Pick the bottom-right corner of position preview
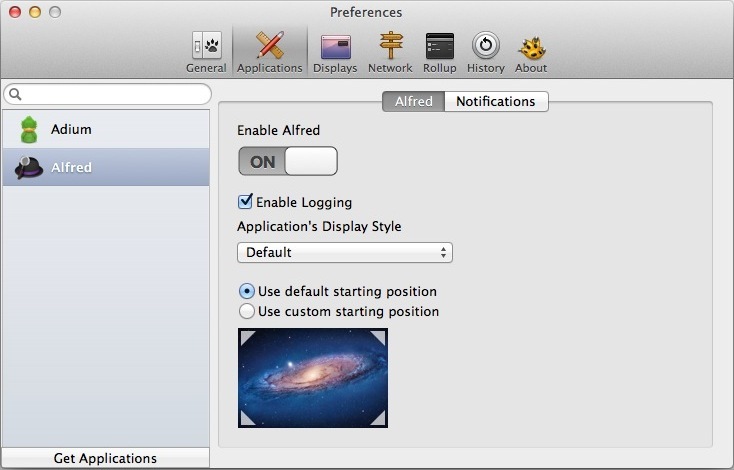Viewport: 734px width, 470px height. [x=378, y=418]
